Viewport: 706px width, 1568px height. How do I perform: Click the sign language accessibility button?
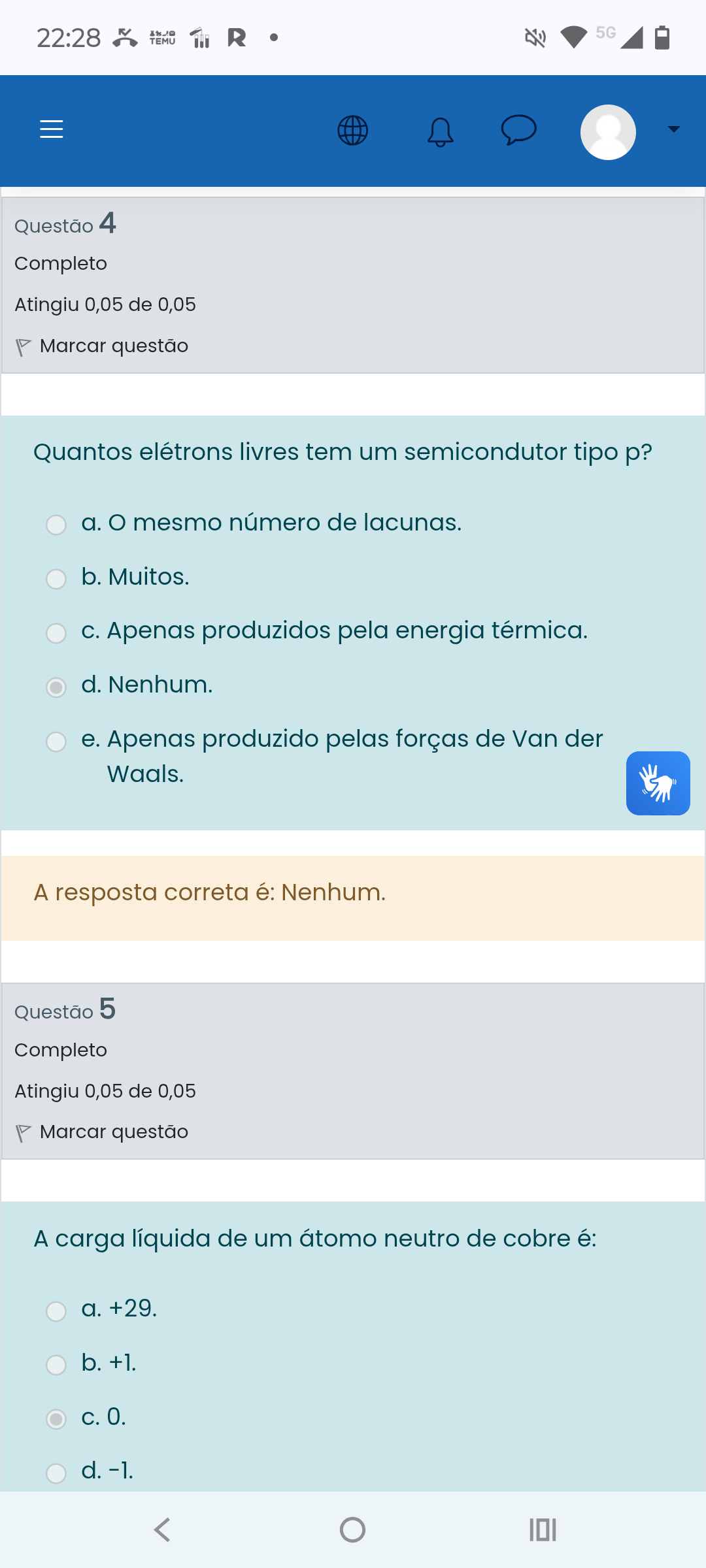pyautogui.click(x=658, y=783)
